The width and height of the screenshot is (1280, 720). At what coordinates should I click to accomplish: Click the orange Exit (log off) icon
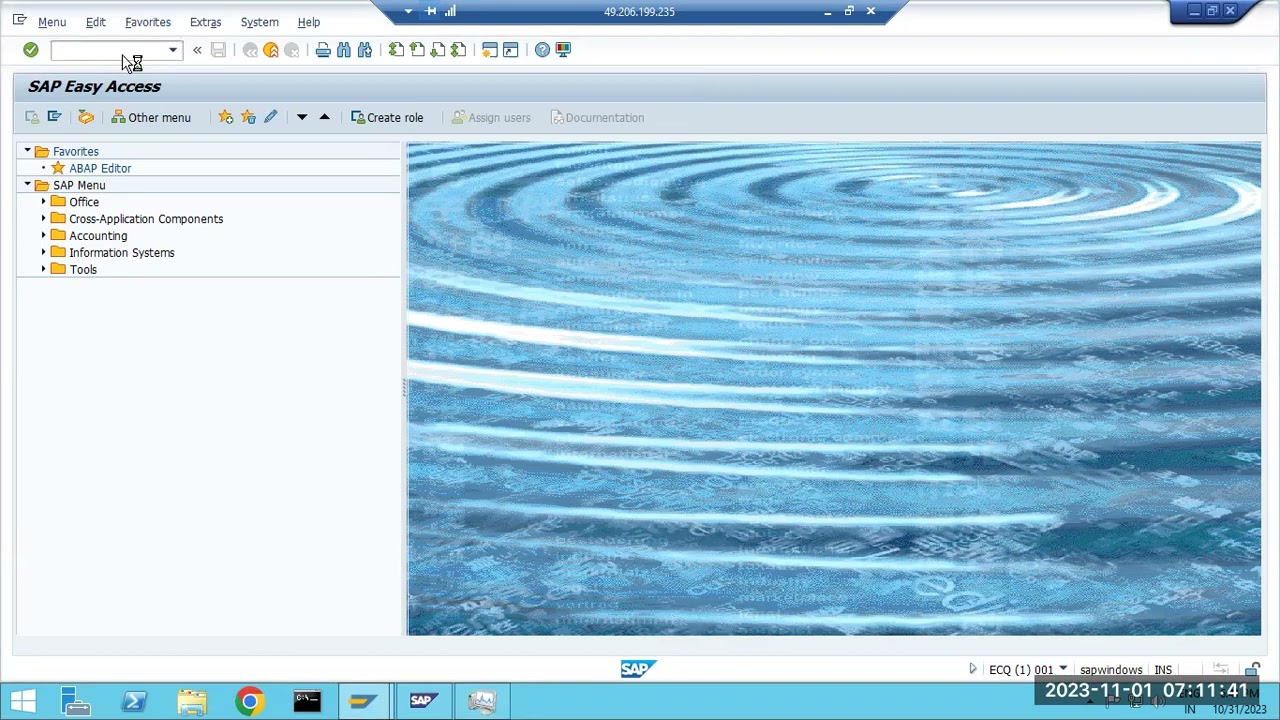point(271,50)
